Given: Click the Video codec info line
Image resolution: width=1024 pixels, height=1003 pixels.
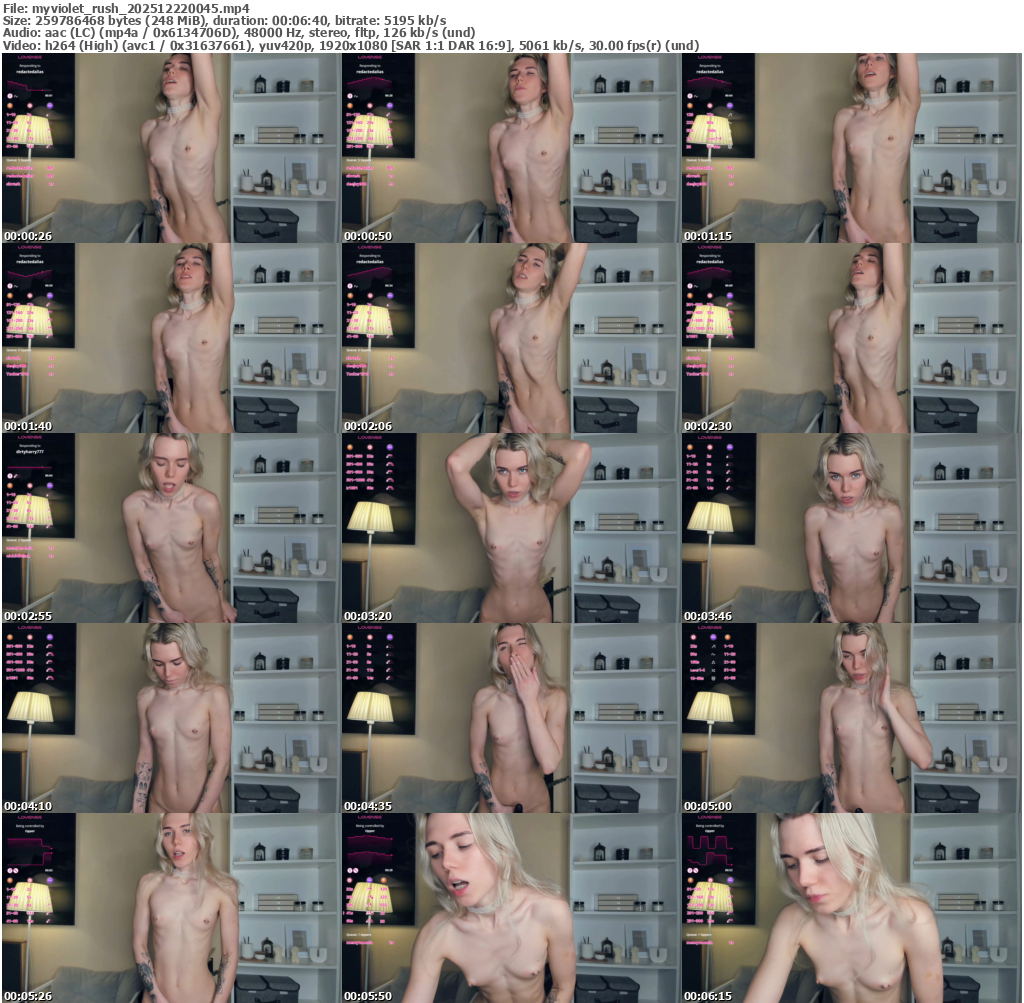Looking at the screenshot, I should coord(350,45).
